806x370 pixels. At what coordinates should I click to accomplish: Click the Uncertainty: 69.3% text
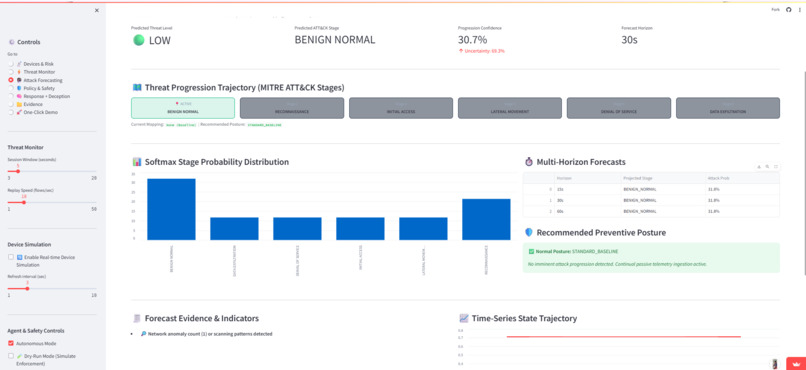coord(484,51)
